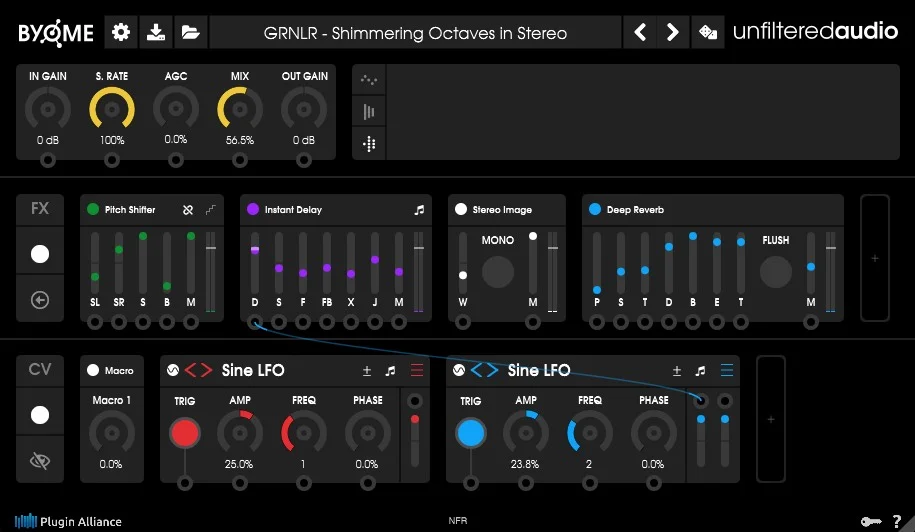Click the Stereo Image MONO button
The height and width of the screenshot is (532, 915).
coord(498,272)
